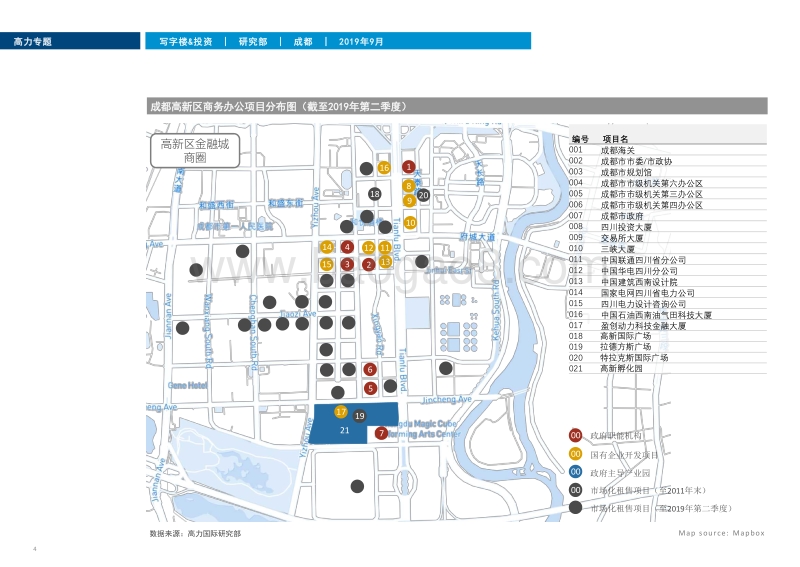This screenshot has width=800, height=567.
Task: Click 写字楼&投资 in the header bar
Action: (x=186, y=41)
